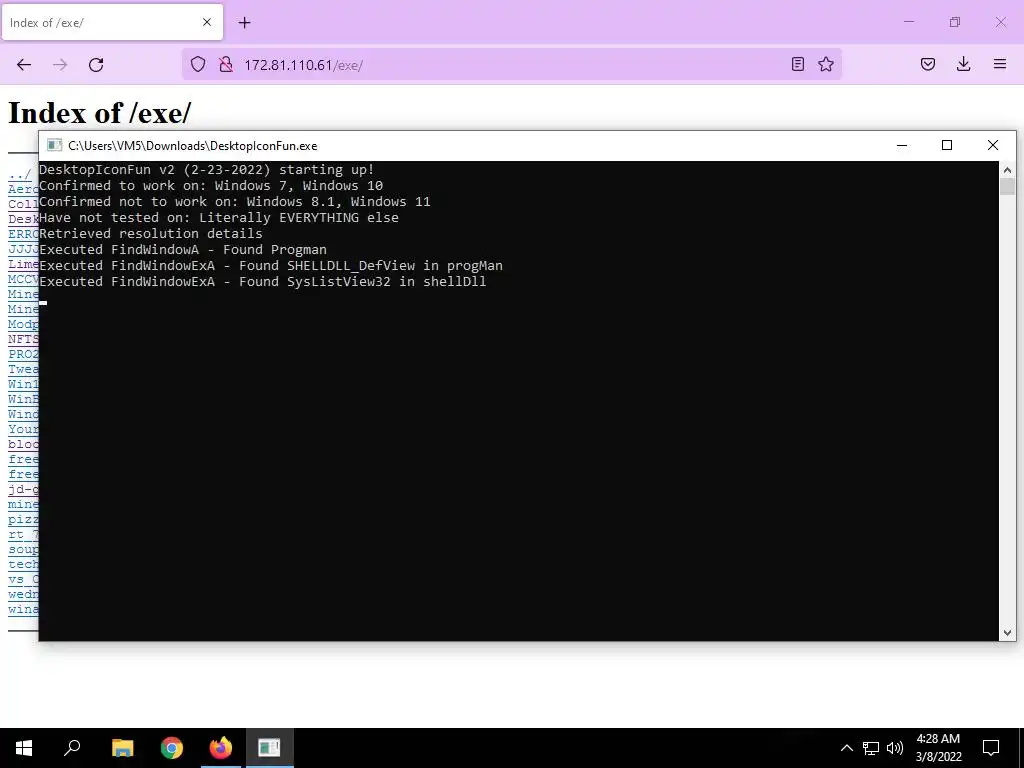1024x768 pixels.
Task: Open the link beginning with Your
Action: click(x=23, y=429)
